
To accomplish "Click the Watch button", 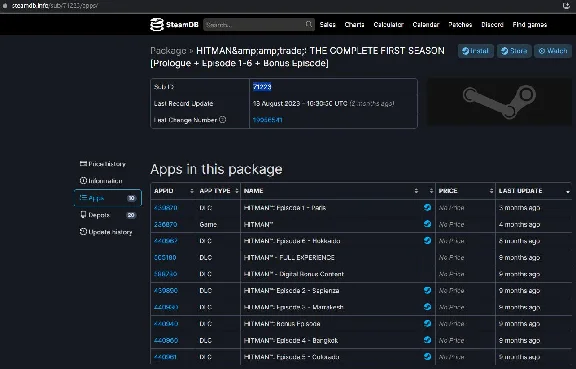I will 553,51.
